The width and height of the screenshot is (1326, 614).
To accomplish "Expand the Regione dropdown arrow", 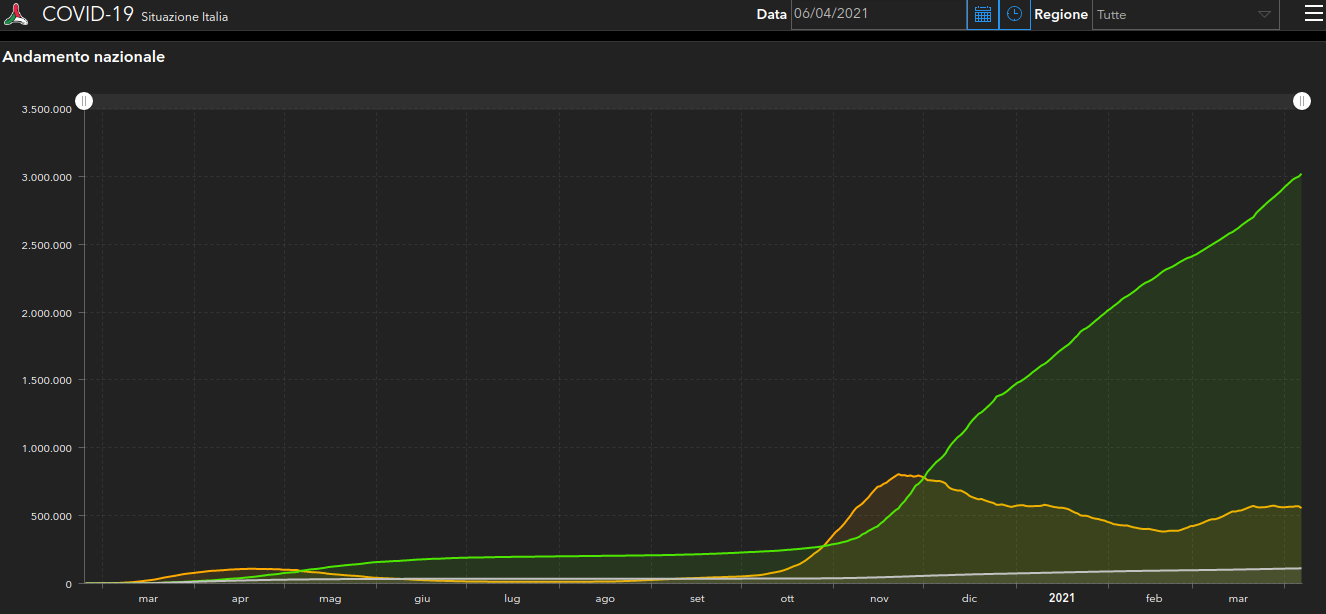I will 1264,15.
